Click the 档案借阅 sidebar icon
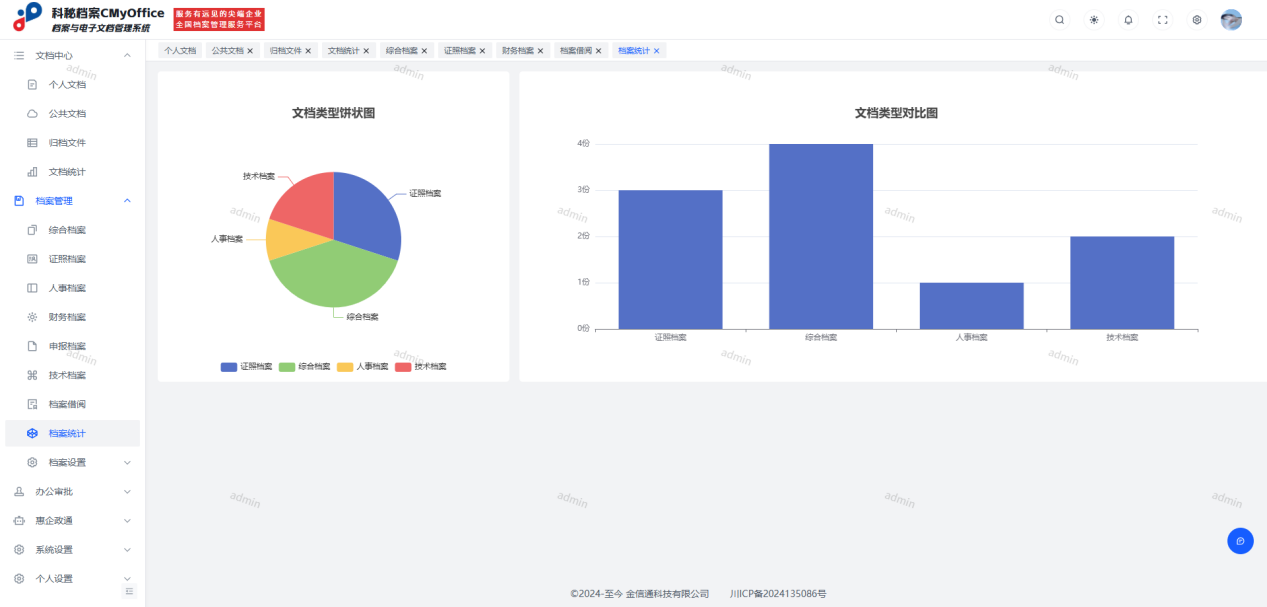 pos(32,404)
